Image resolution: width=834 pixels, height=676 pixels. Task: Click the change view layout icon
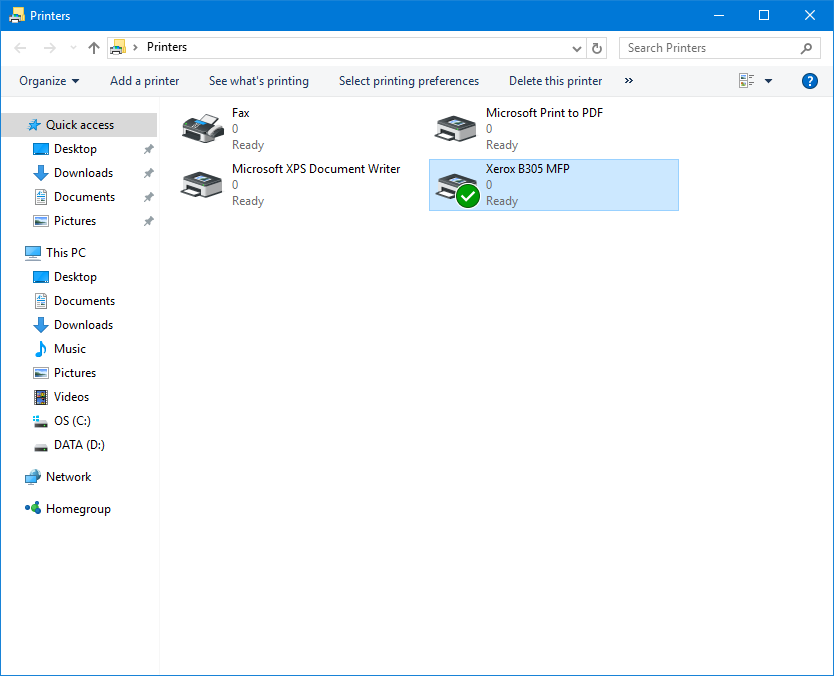(x=747, y=81)
